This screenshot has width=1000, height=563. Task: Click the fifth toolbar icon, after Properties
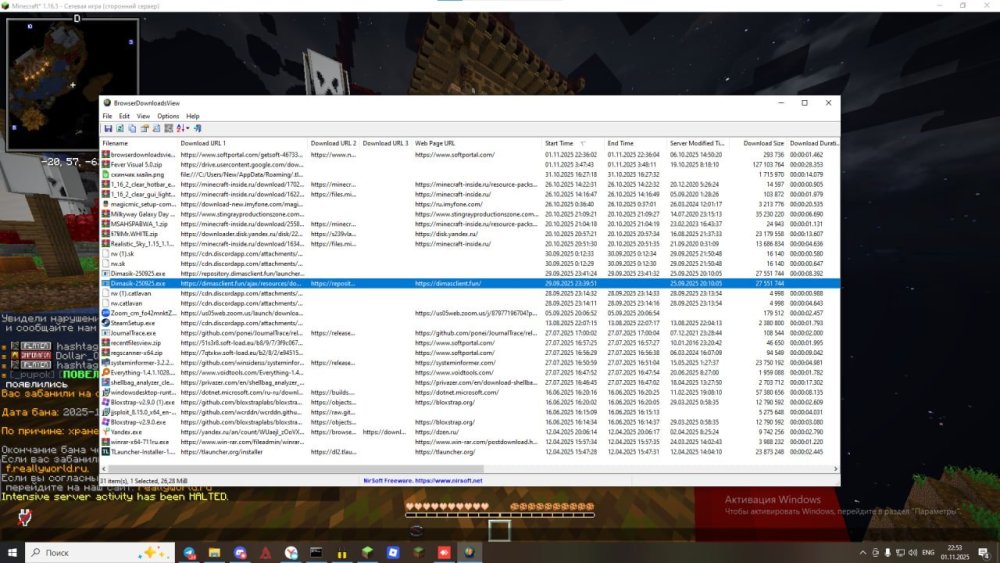click(x=156, y=128)
